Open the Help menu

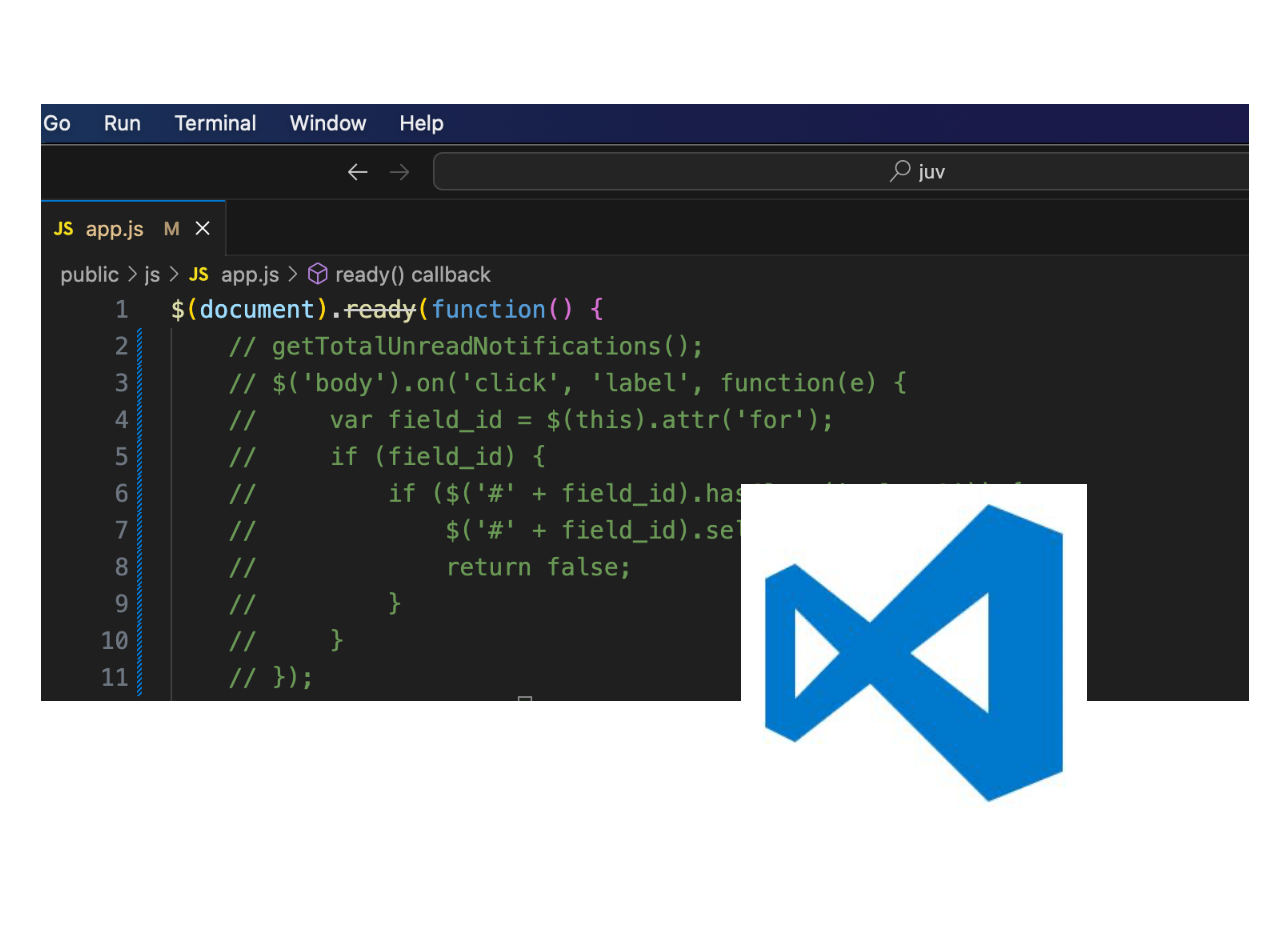tap(420, 123)
